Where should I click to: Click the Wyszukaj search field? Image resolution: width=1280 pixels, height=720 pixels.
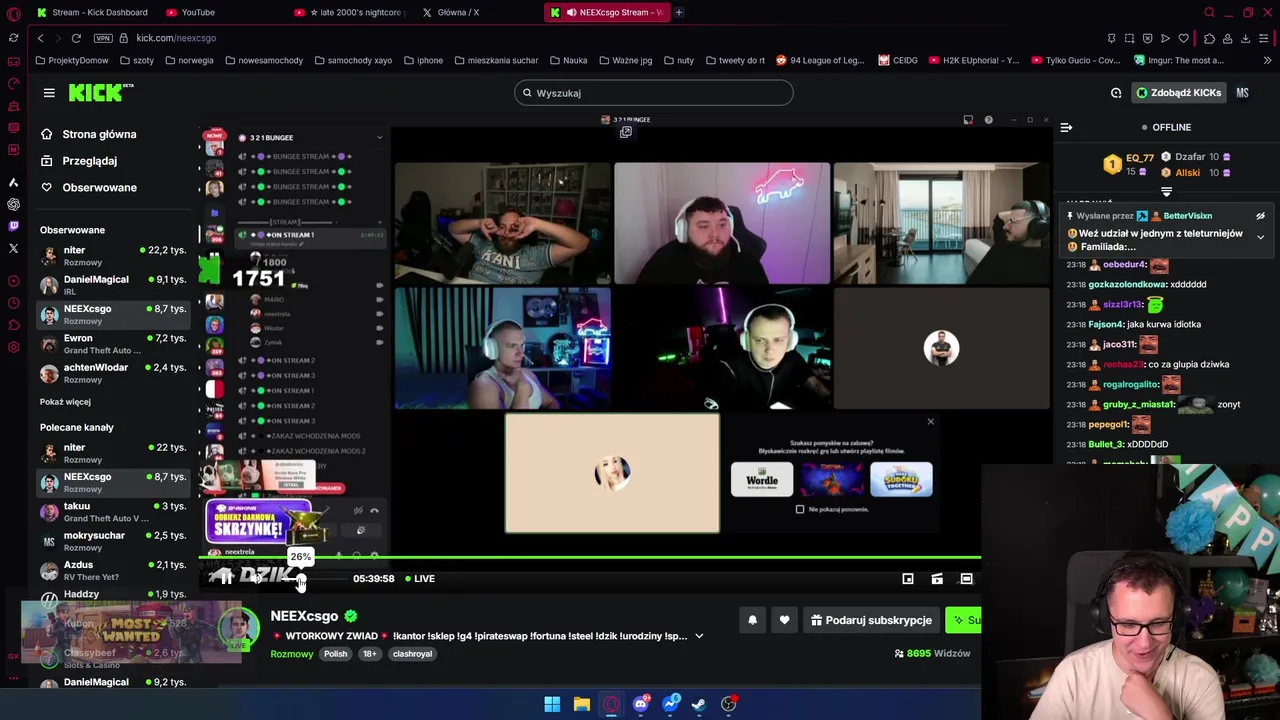click(654, 93)
